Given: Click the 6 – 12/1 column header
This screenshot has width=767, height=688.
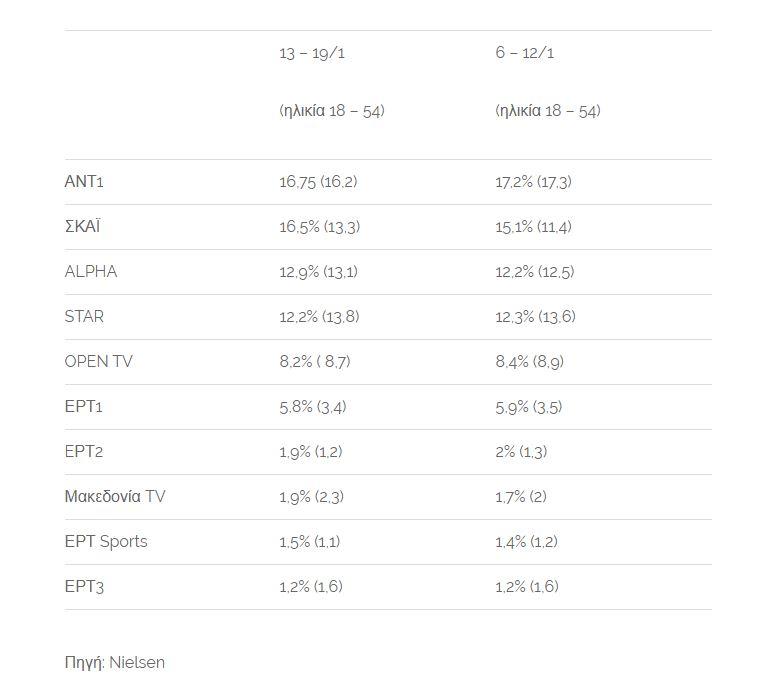Looking at the screenshot, I should pyautogui.click(x=524, y=53).
